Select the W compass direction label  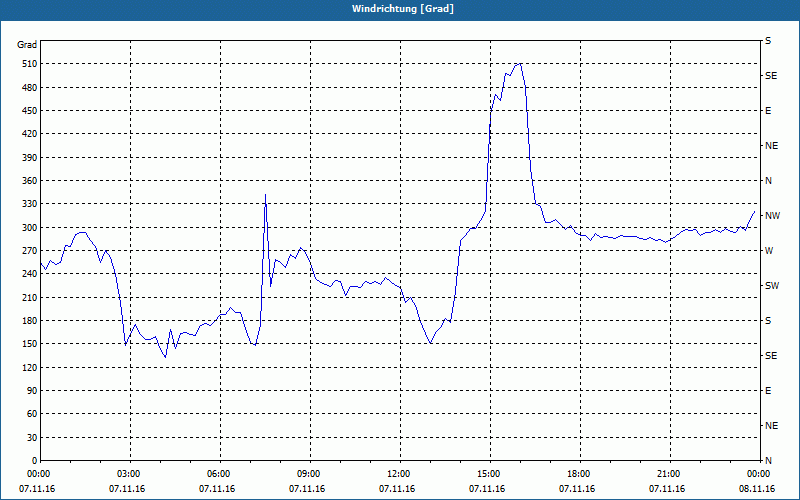click(769, 251)
